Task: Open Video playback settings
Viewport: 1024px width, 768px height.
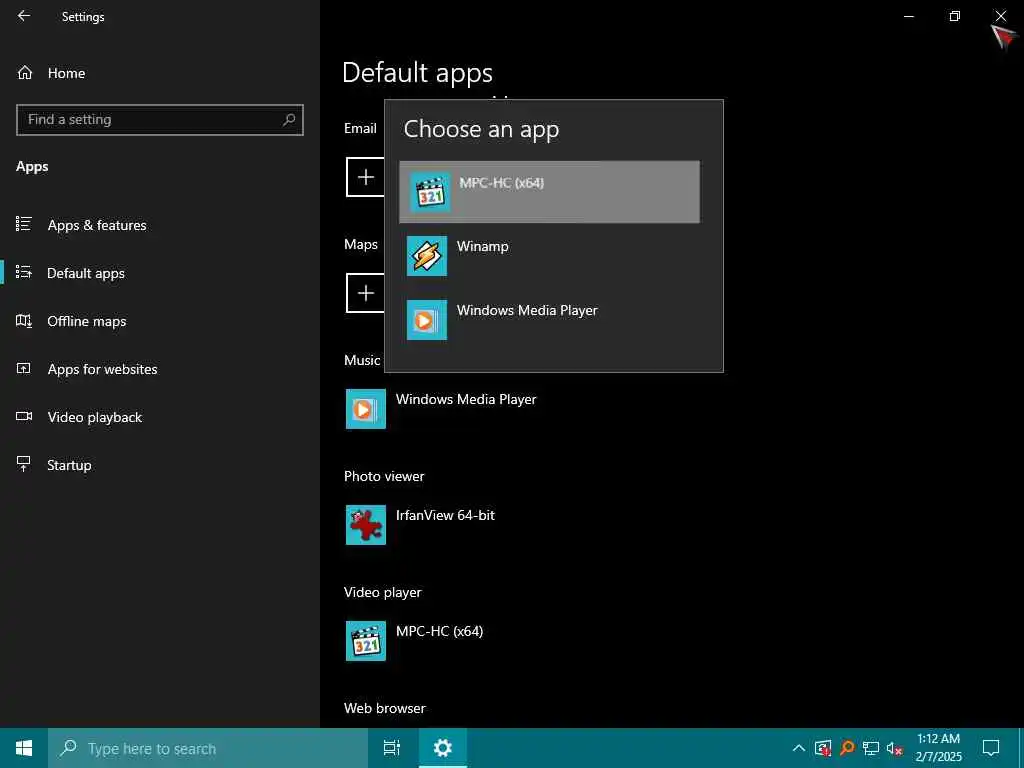Action: point(160,417)
